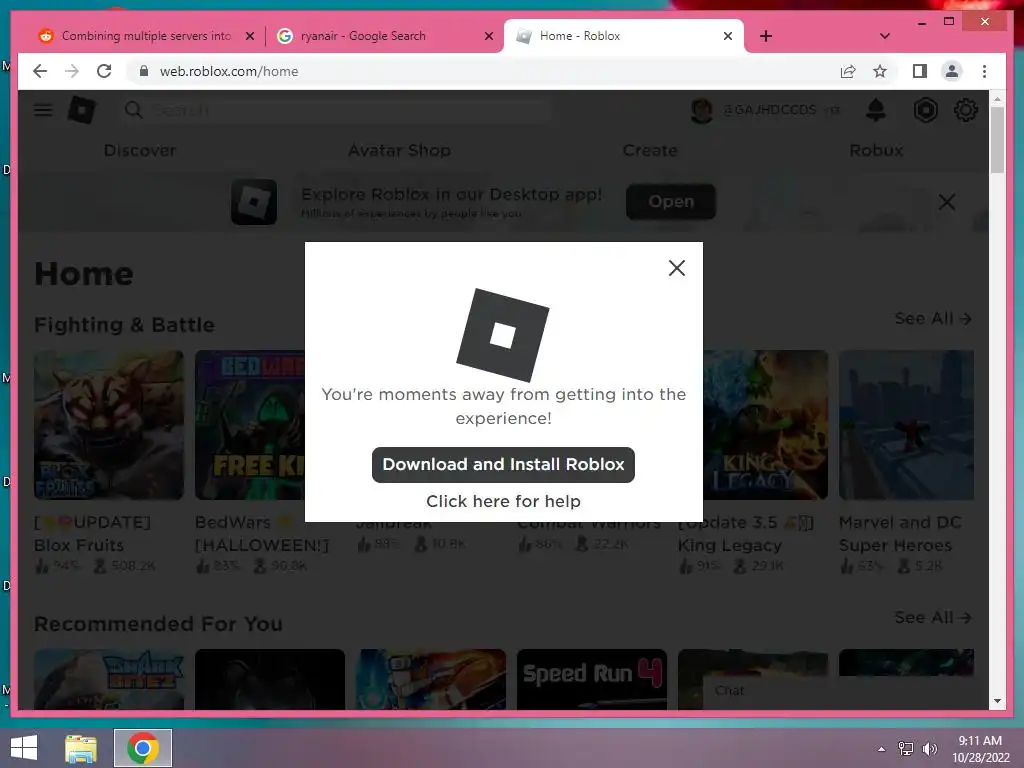Open the Robux hexagon icon
Screen dimensions: 1024x768
pyautogui.click(x=925, y=110)
